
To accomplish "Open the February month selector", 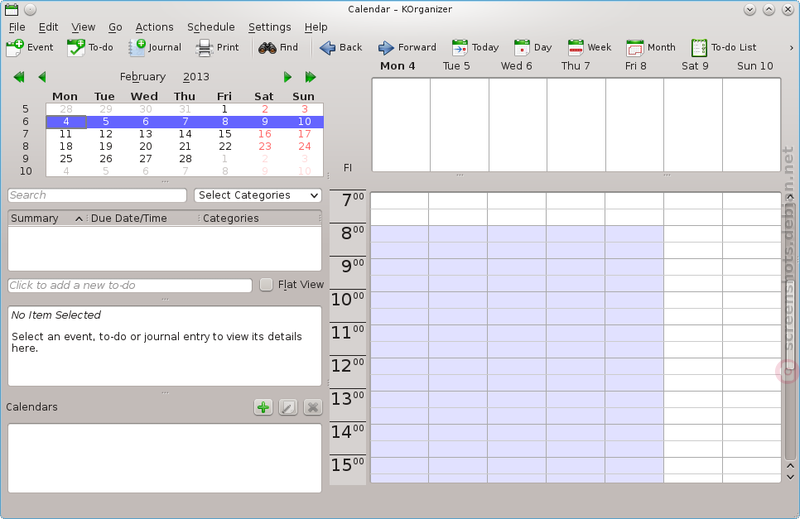I will point(143,77).
